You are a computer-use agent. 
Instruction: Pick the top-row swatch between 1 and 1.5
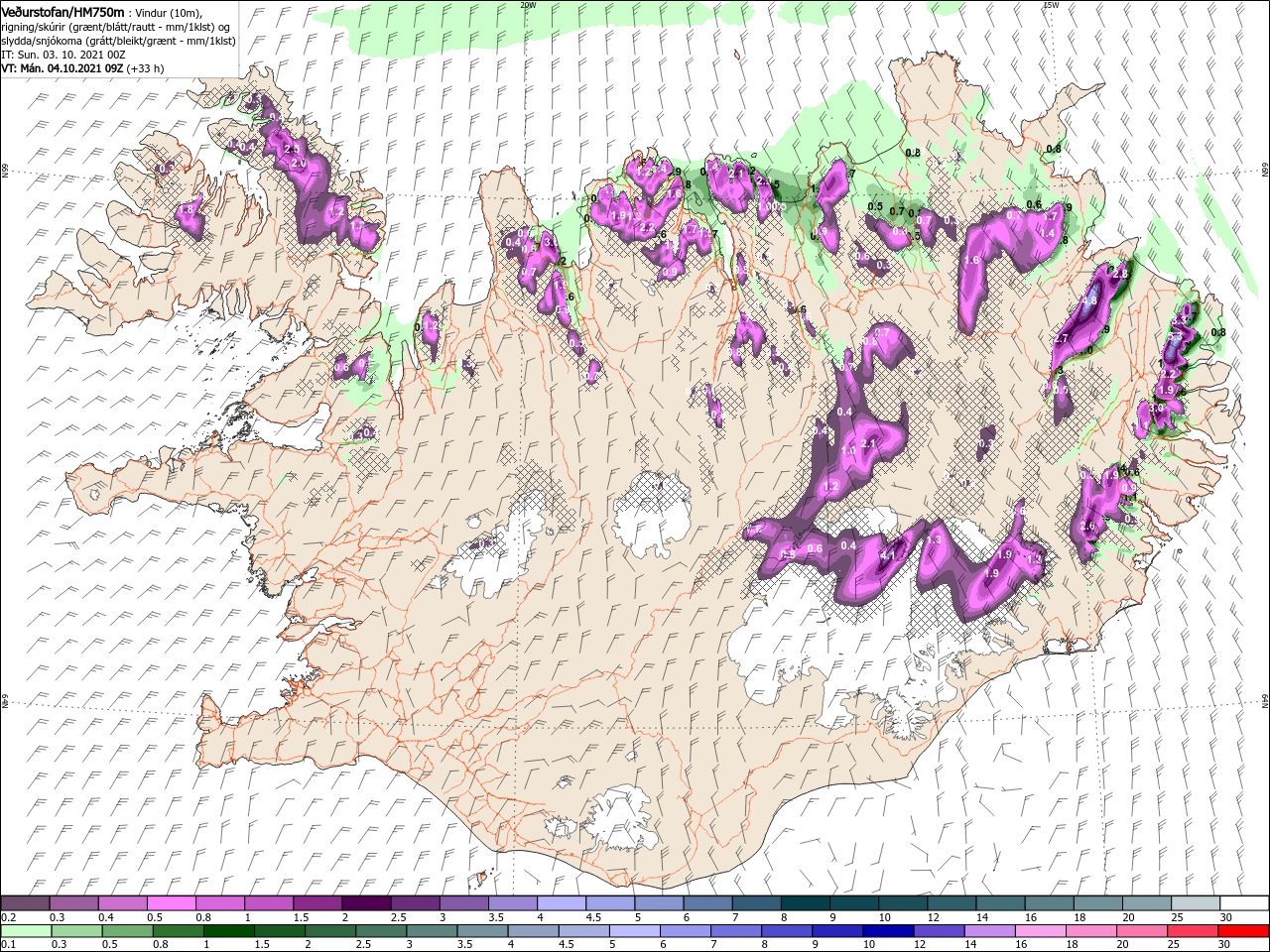point(268,903)
